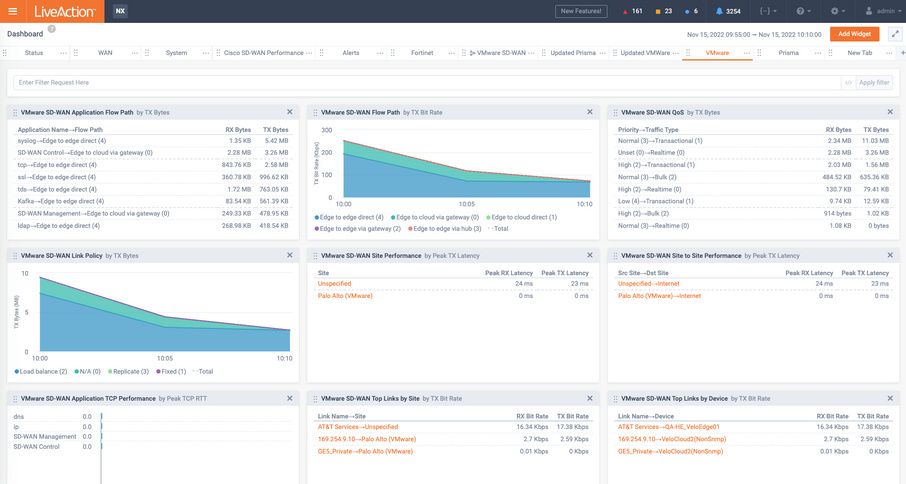Open notifications bell showing 3254

[x=728, y=11]
